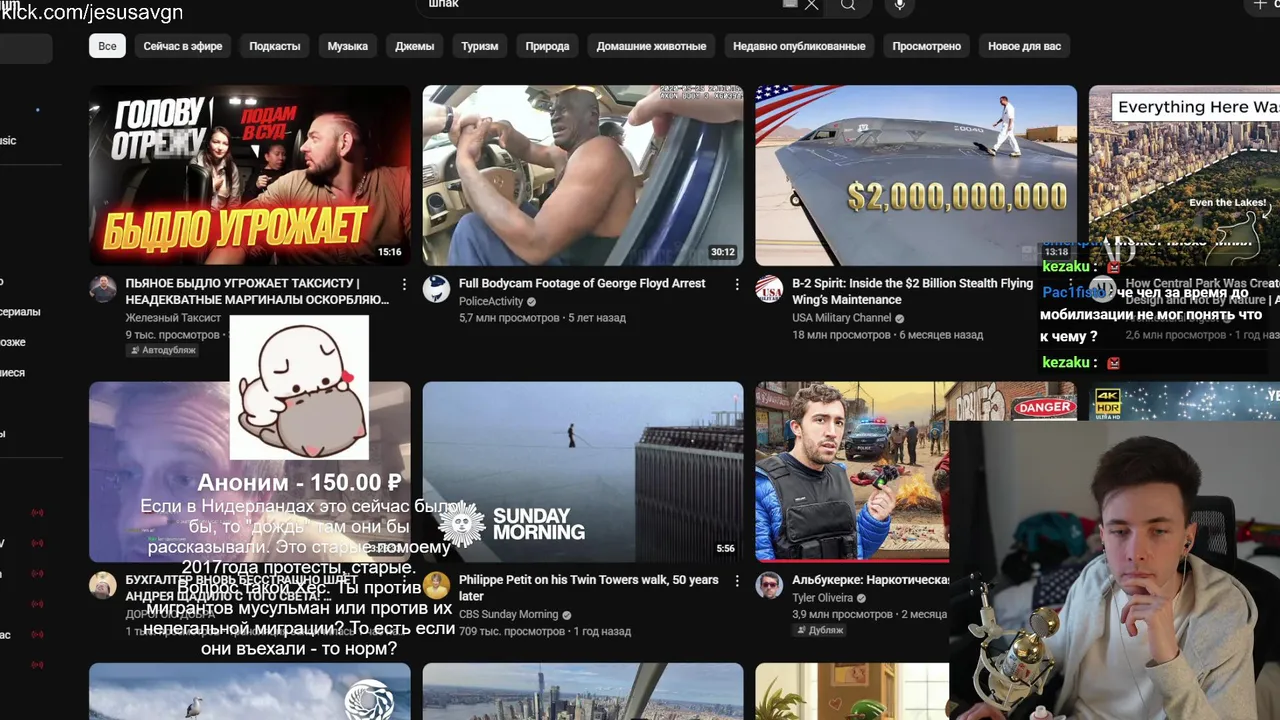Viewport: 1280px width, 720px height.
Task: Open title Альбукерке: Наркотическая
Action: click(x=871, y=580)
